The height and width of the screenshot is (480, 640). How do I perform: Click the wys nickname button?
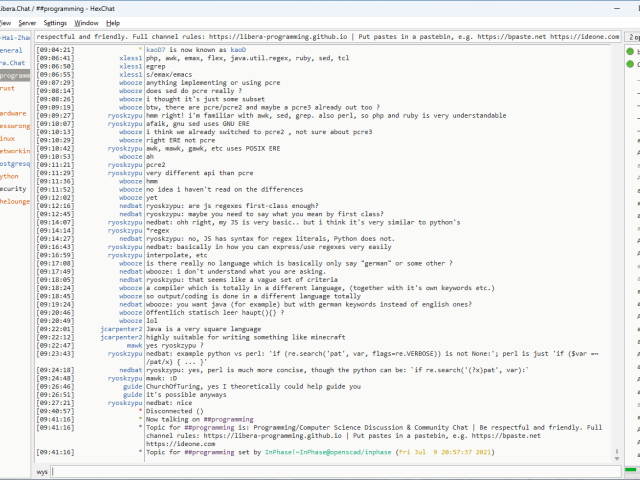[42, 470]
